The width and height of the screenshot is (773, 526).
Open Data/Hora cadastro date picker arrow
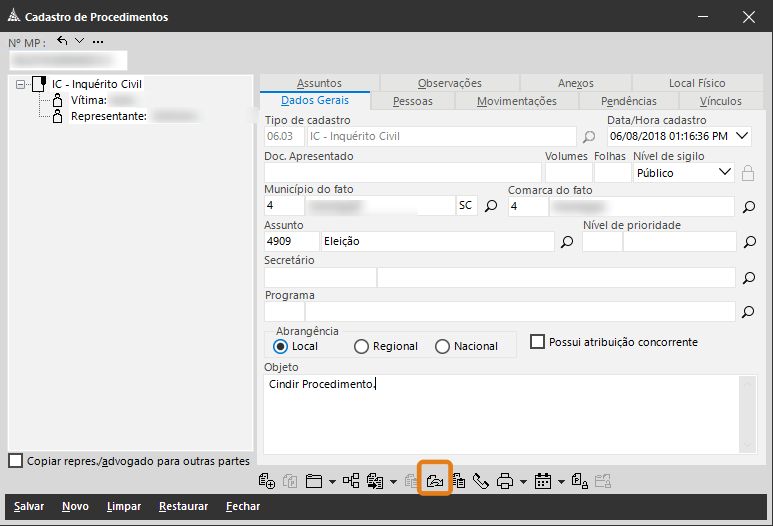point(741,136)
